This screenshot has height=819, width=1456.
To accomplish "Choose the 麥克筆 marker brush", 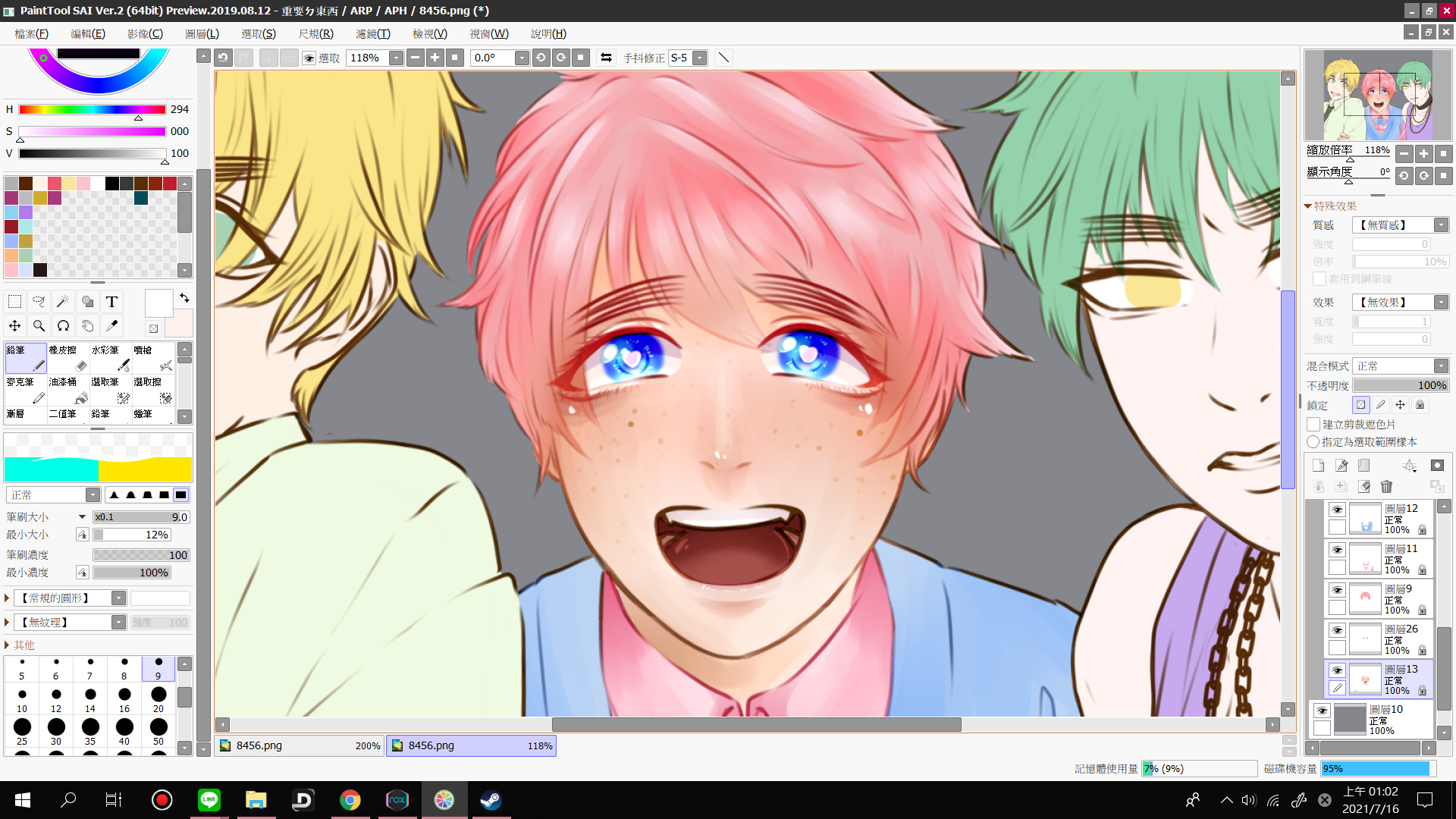I will [x=26, y=390].
